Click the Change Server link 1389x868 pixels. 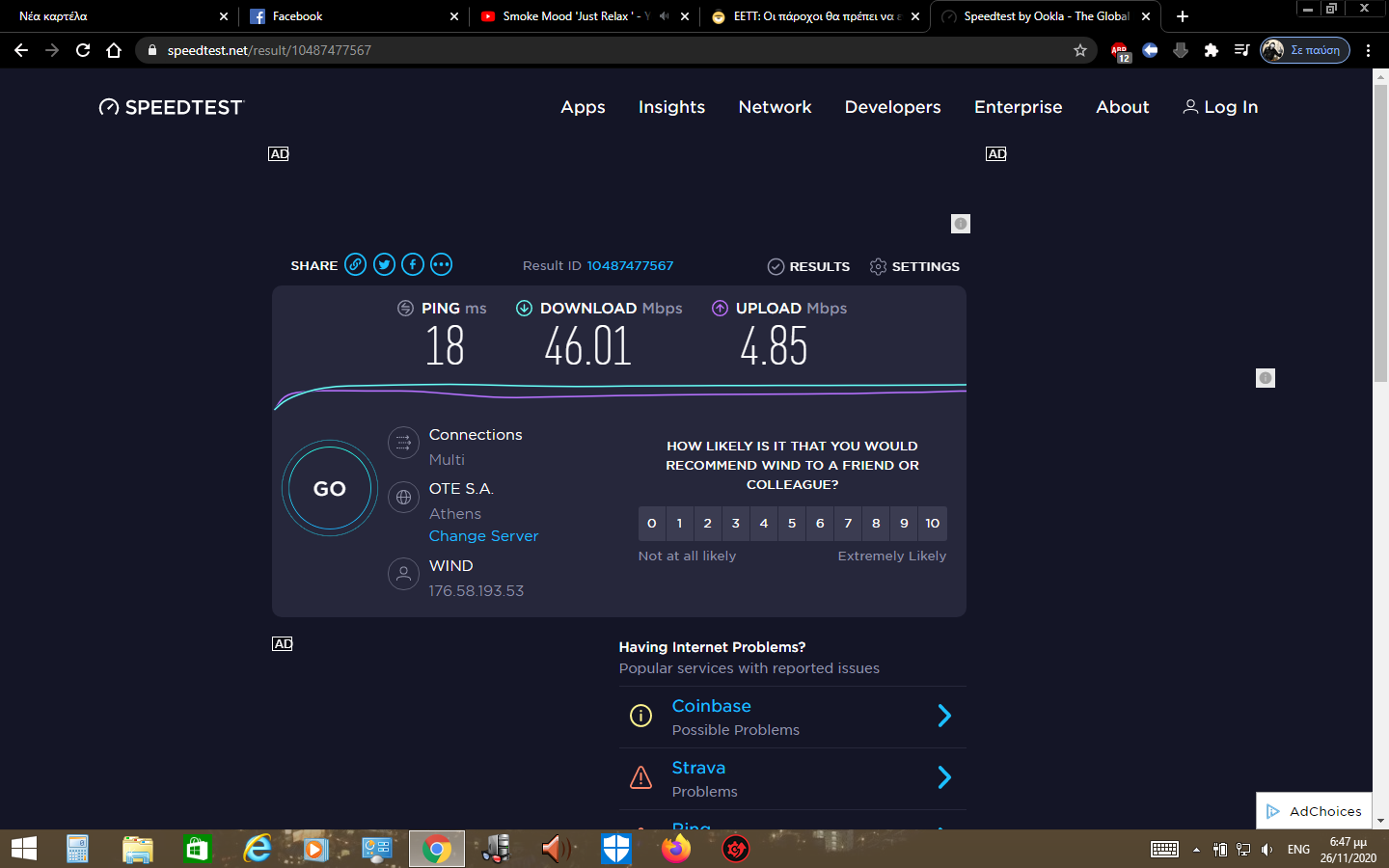click(483, 536)
